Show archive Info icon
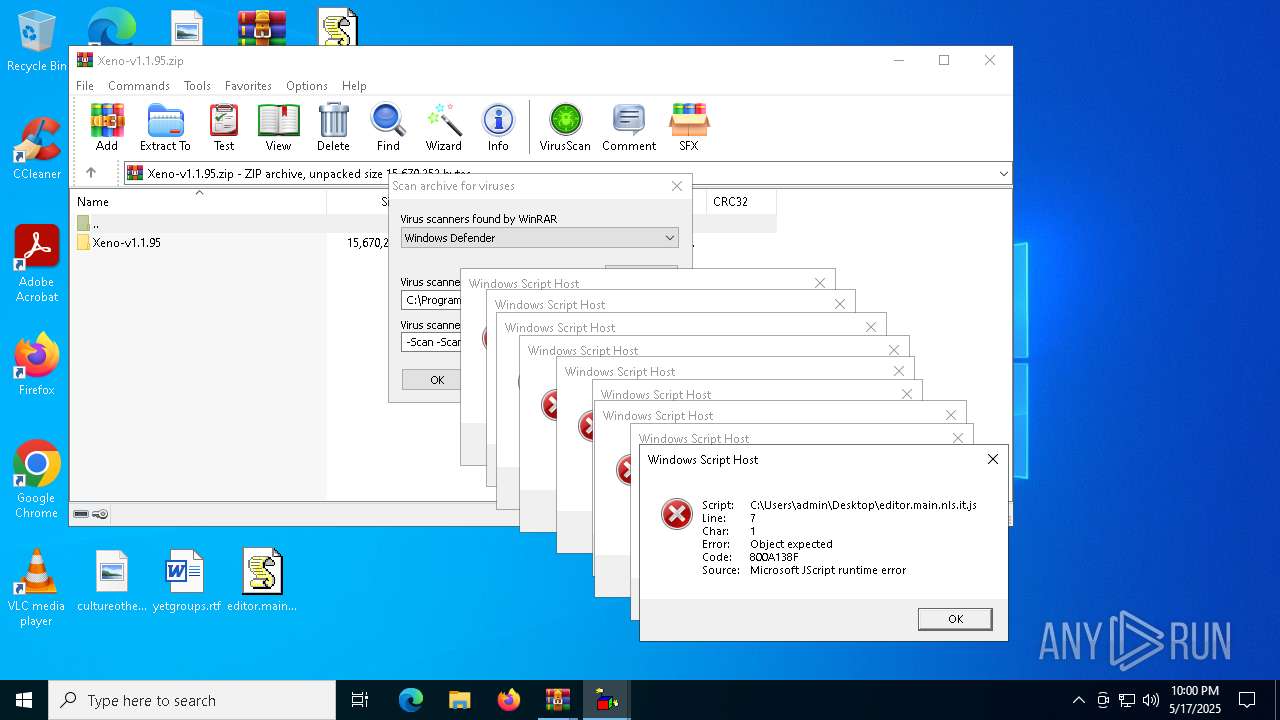 click(x=498, y=127)
